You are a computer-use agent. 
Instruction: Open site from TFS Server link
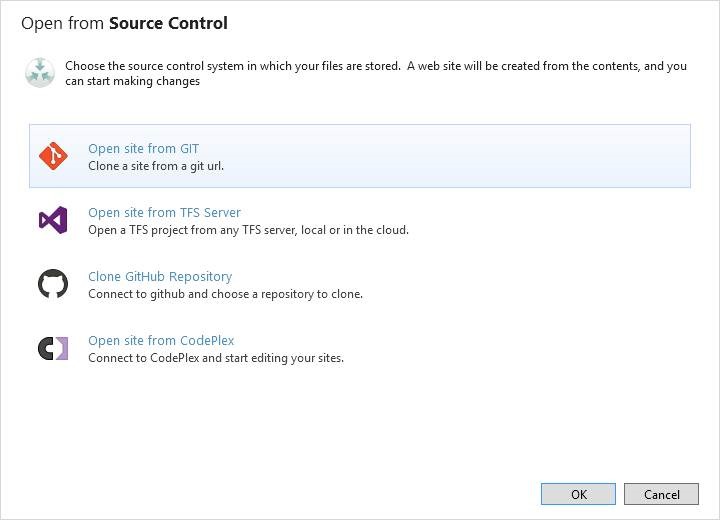point(164,213)
